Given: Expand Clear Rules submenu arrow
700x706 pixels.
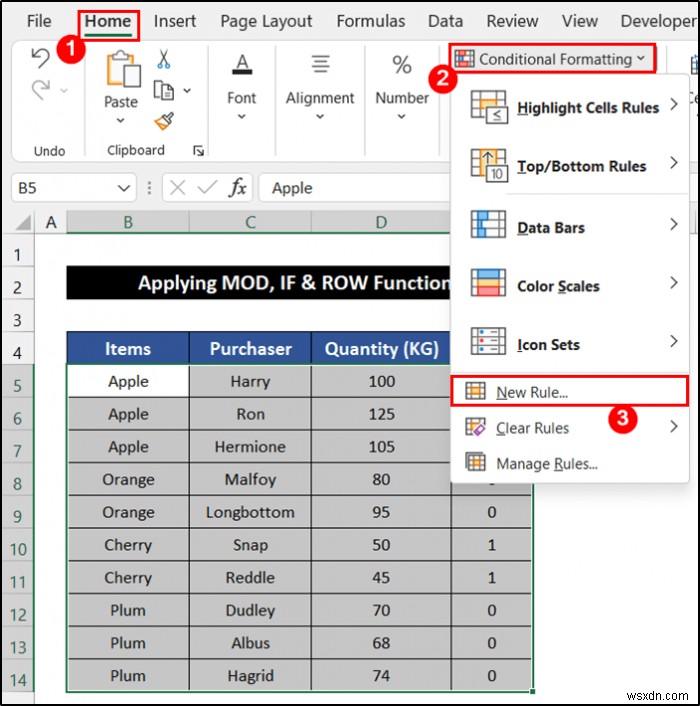Looking at the screenshot, I should click(673, 426).
